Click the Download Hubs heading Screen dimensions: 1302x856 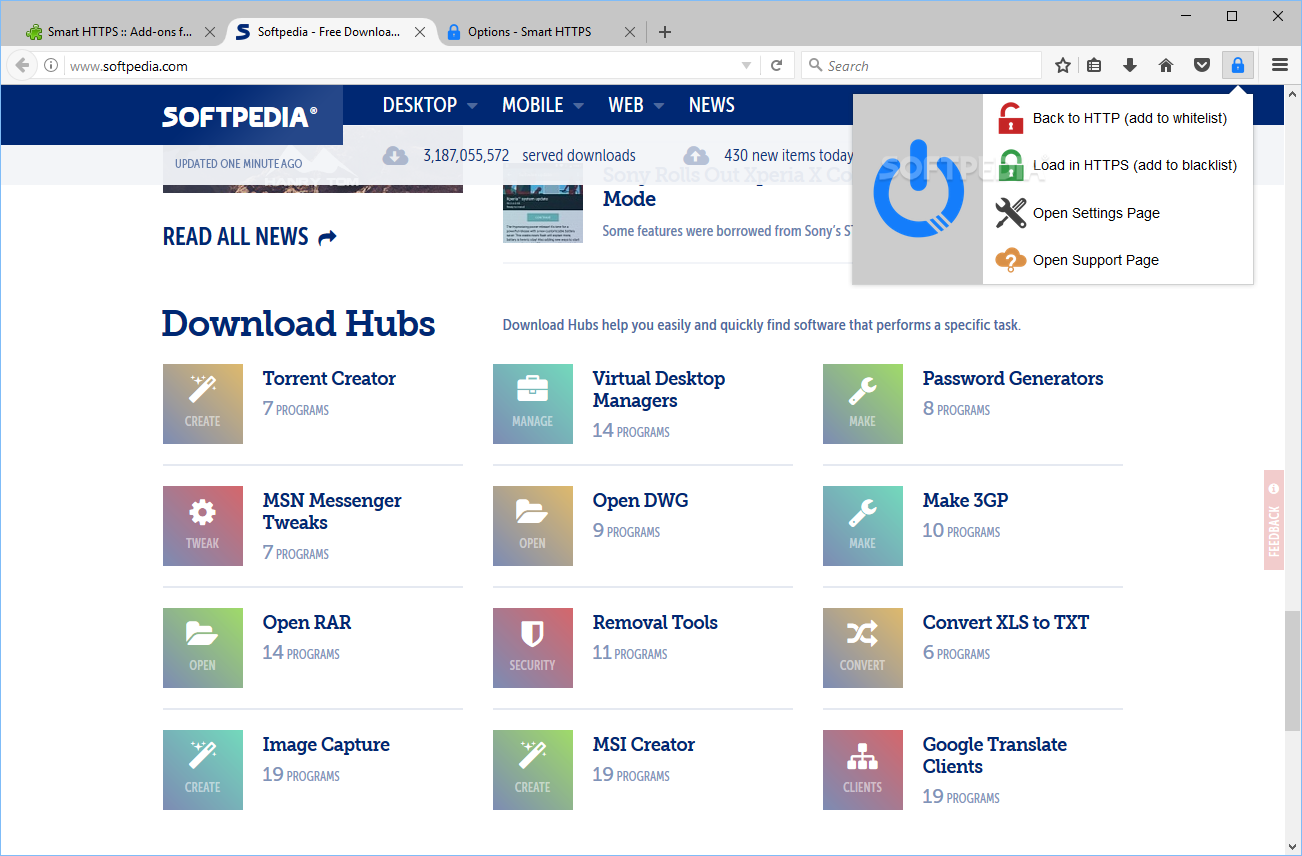[x=298, y=323]
